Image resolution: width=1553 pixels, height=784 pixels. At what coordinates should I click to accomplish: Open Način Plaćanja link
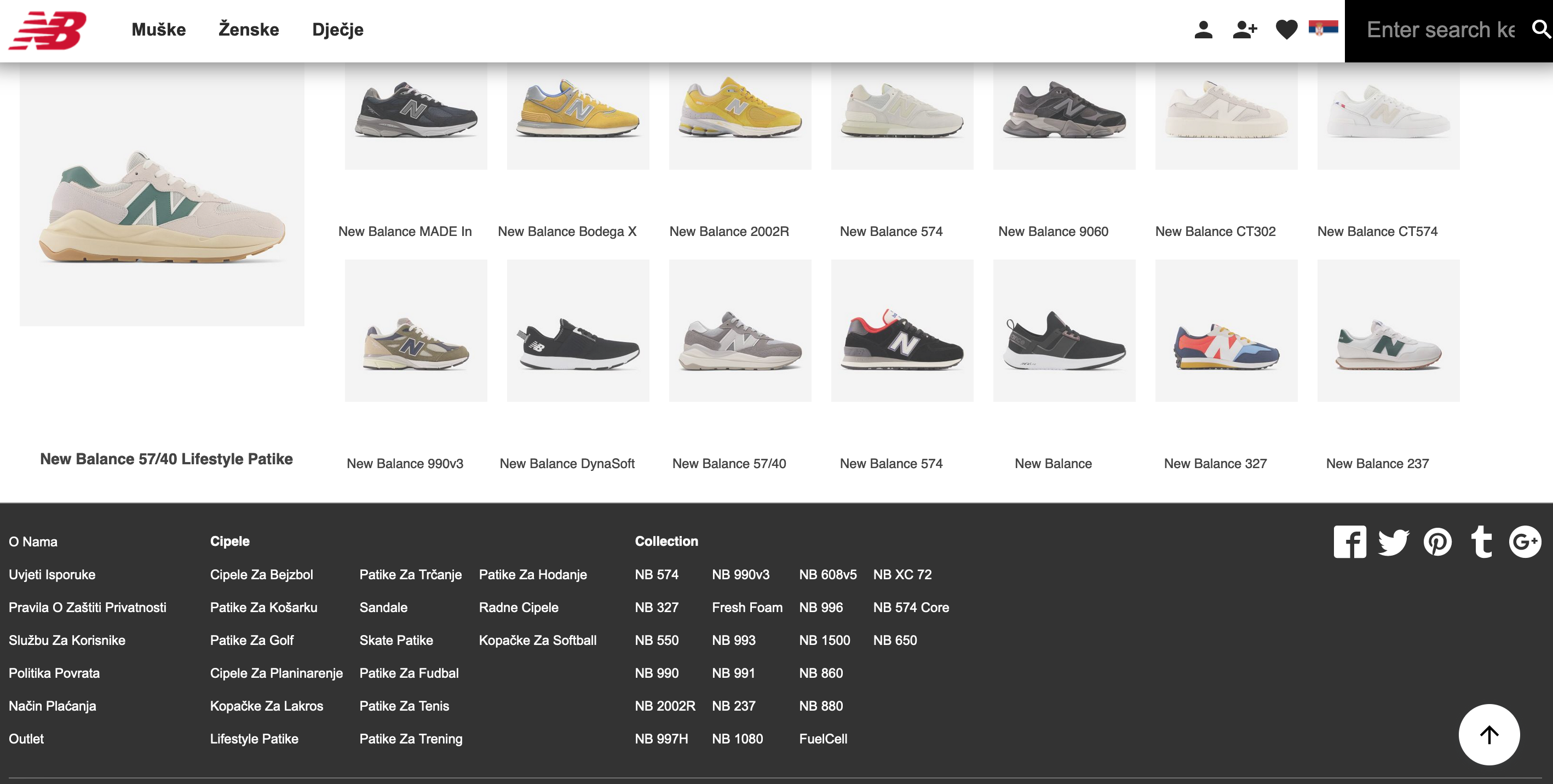pos(53,706)
